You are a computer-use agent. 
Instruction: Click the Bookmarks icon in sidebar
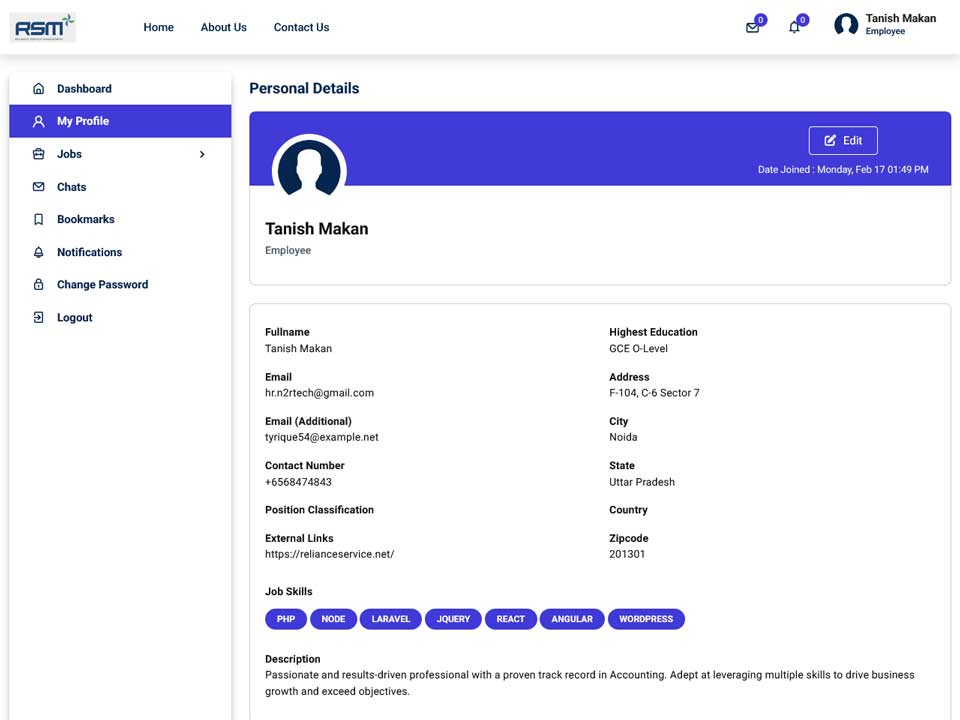pyautogui.click(x=39, y=219)
